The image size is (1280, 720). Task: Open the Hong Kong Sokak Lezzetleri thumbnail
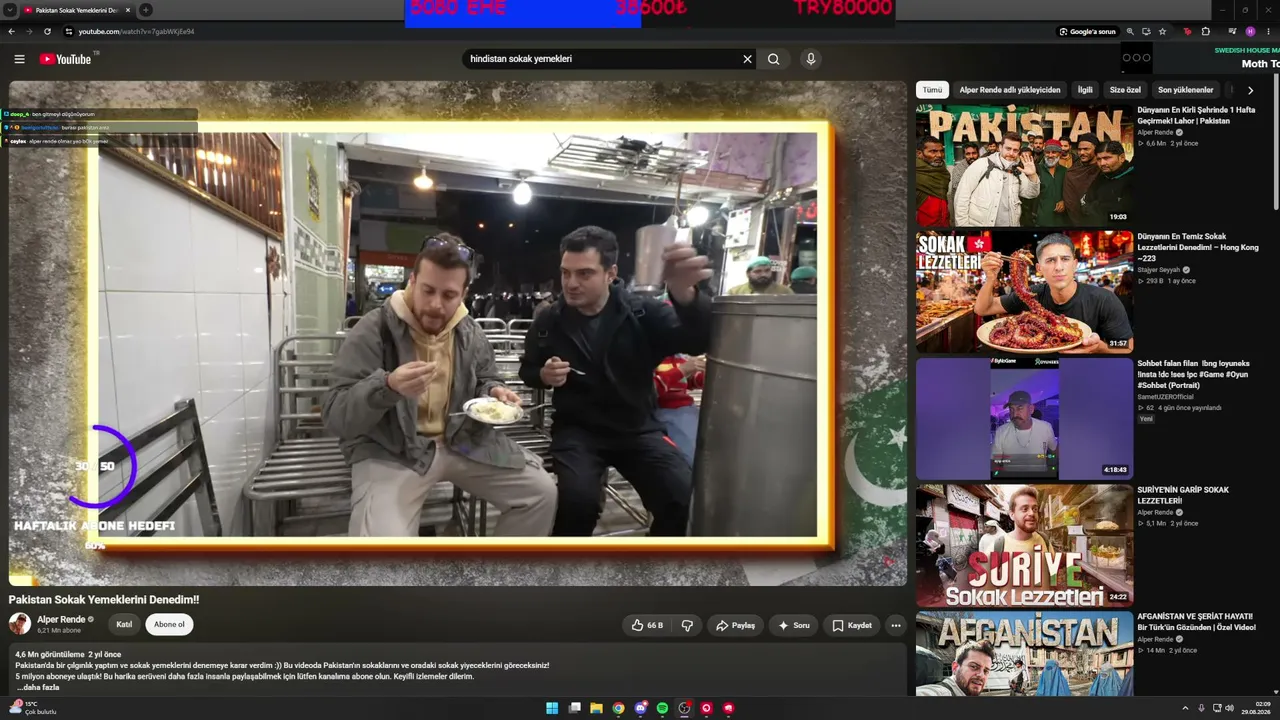[1024, 292]
